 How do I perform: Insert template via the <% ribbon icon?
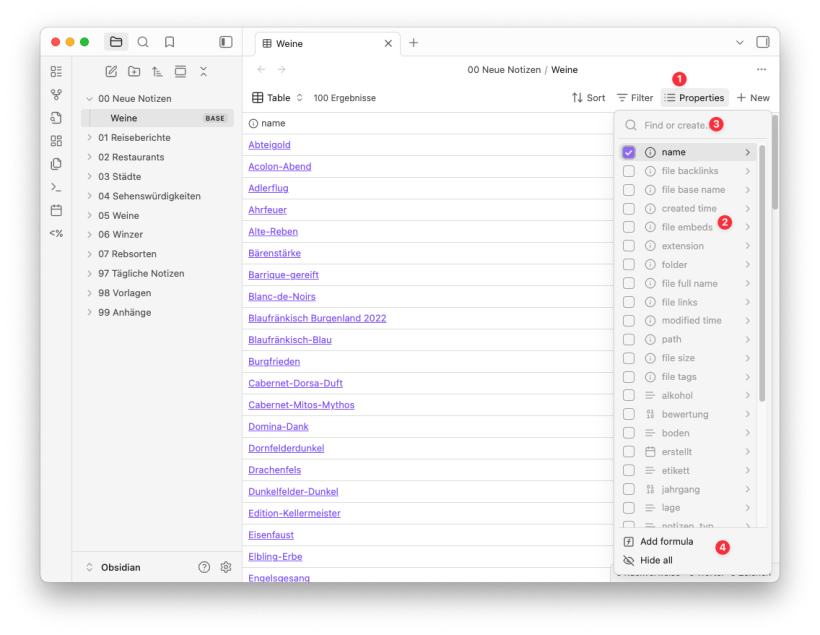click(56, 233)
